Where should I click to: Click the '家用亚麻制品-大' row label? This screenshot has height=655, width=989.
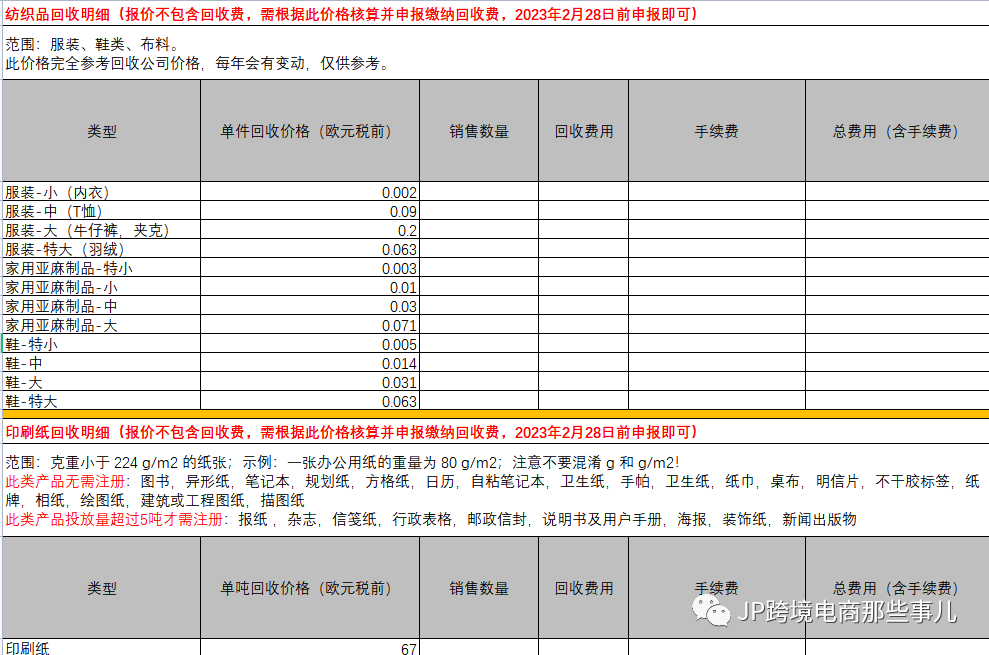(61, 326)
